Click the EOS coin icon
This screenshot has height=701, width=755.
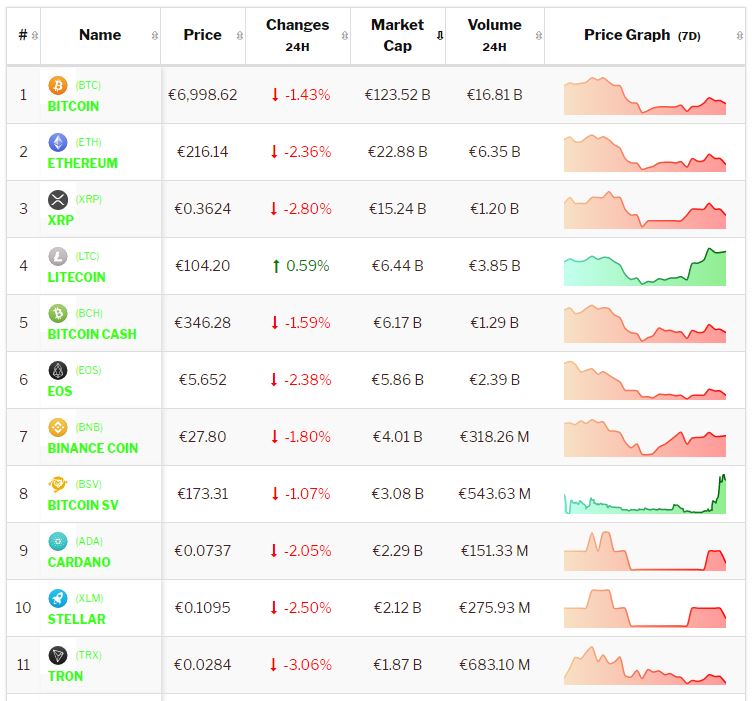[x=58, y=371]
